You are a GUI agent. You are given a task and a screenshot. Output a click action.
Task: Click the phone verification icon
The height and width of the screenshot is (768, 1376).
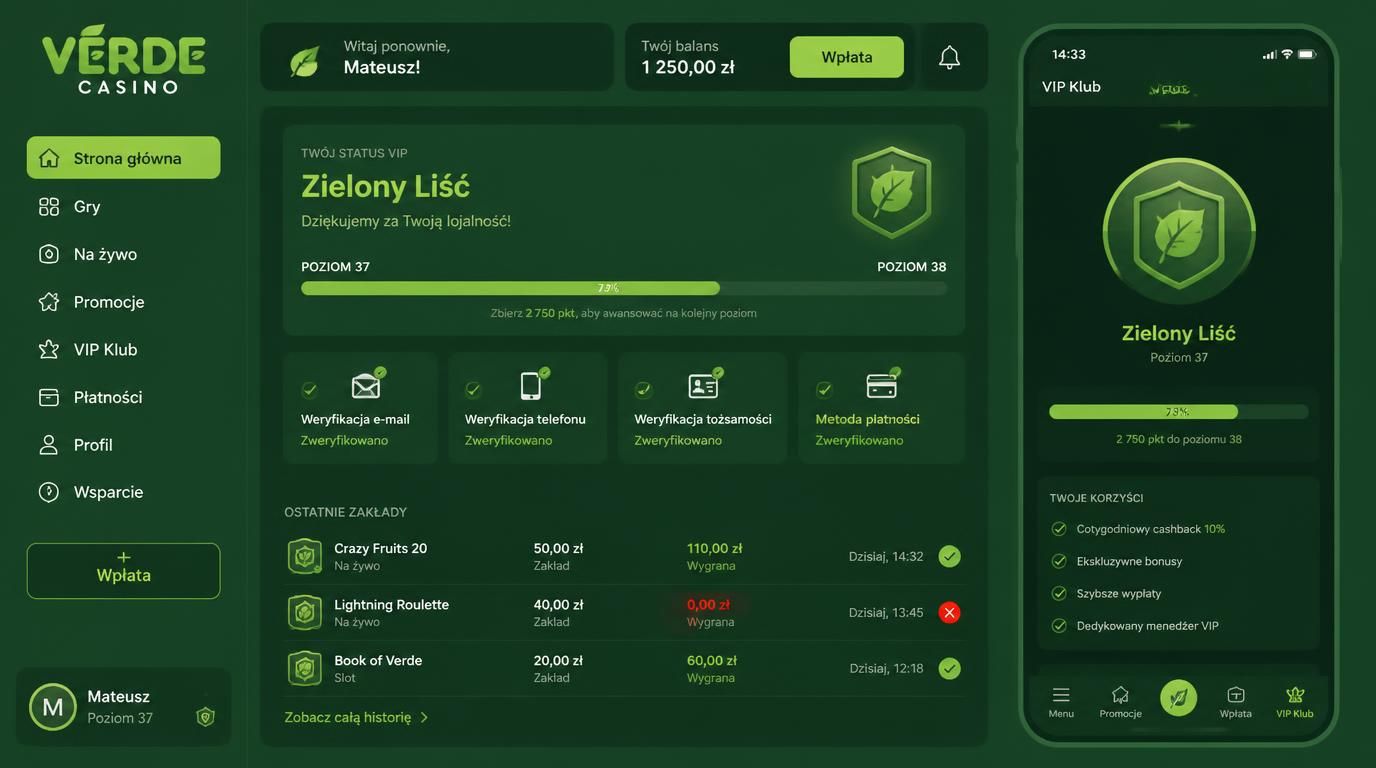531,385
